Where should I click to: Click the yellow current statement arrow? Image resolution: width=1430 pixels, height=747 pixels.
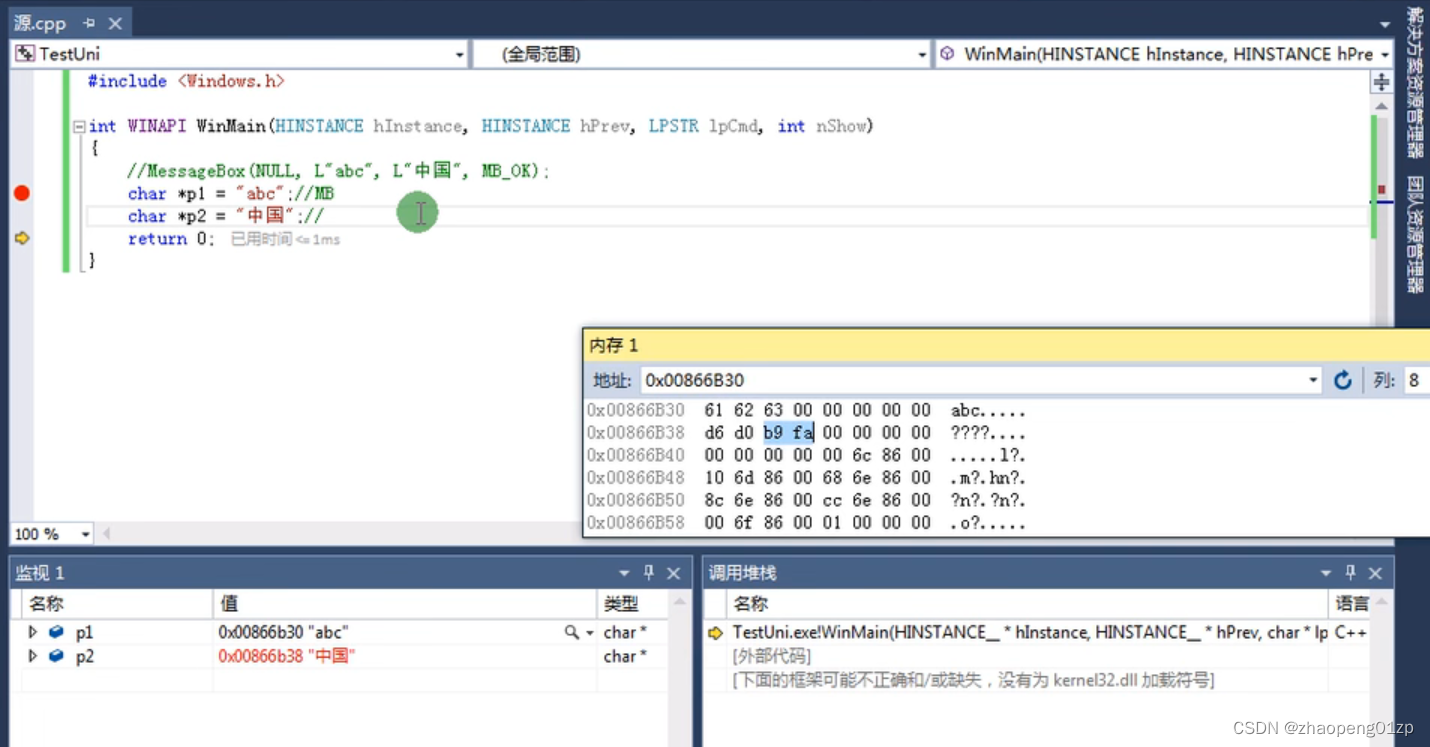(22, 238)
